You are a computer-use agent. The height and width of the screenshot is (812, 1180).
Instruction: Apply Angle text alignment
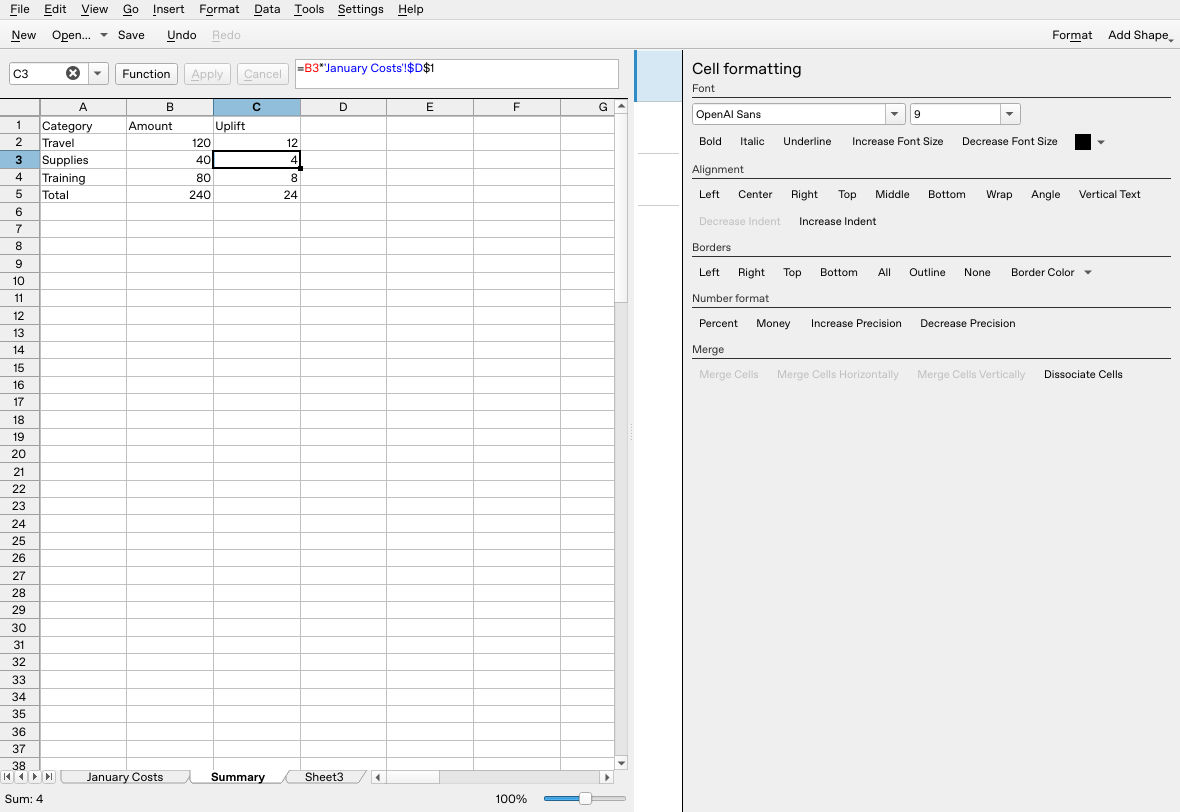[x=1045, y=194]
